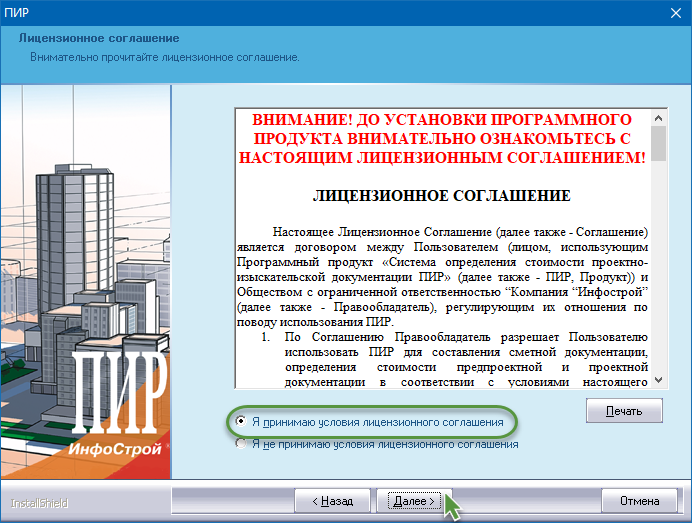Proceed with the "Далее" button
This screenshot has height=523, width=692.
(414, 501)
